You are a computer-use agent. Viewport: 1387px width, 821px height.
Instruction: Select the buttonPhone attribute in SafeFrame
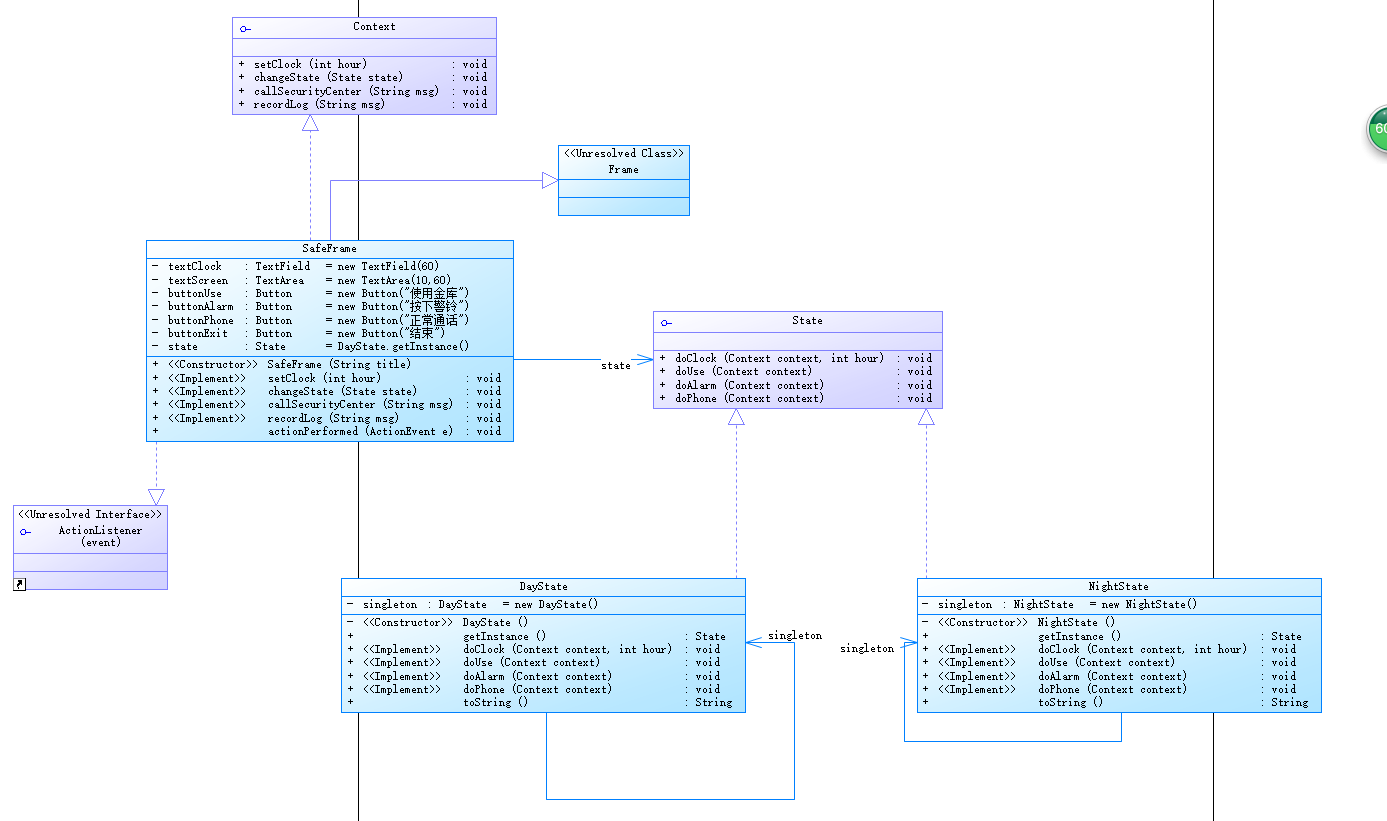pos(310,321)
